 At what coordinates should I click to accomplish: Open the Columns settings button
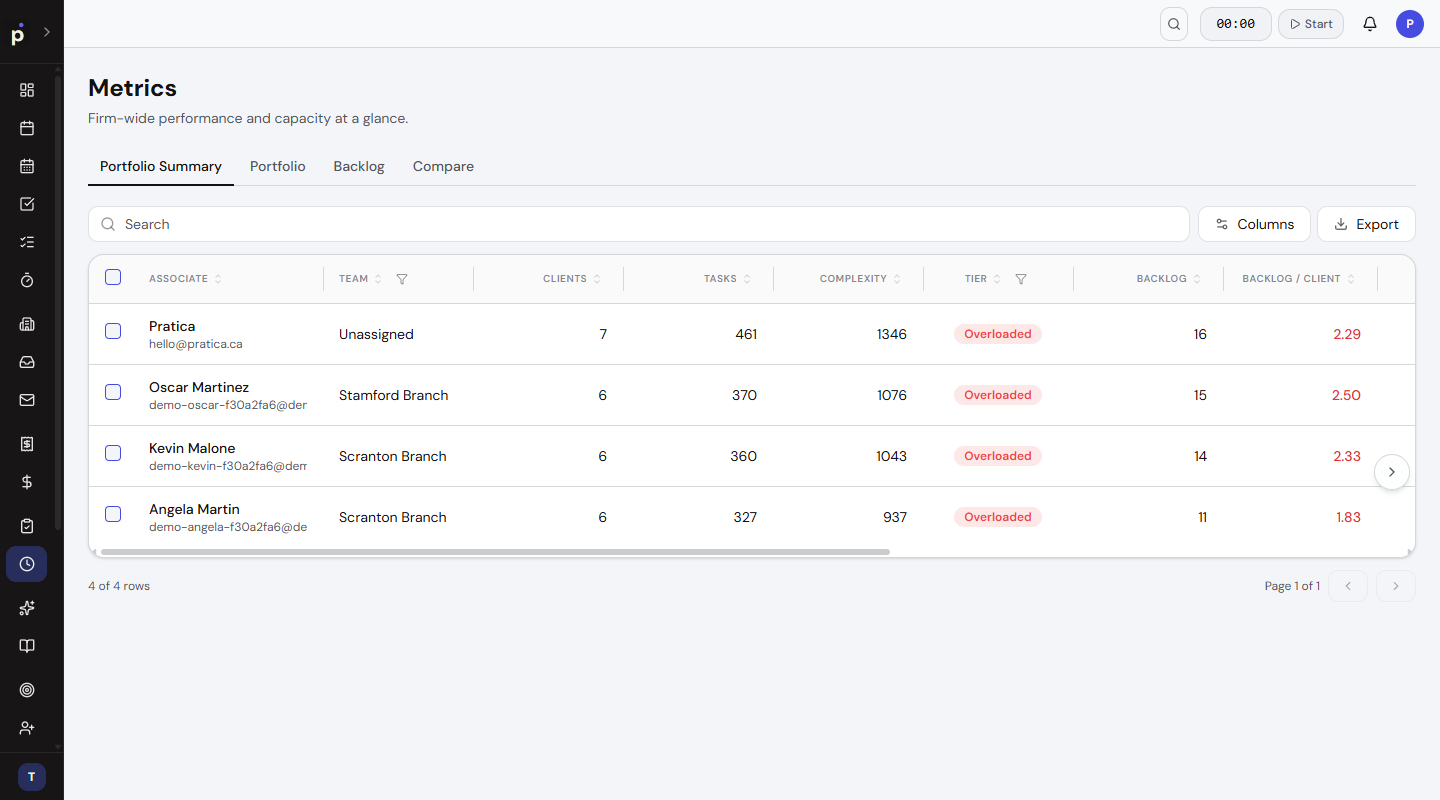[1255, 224]
